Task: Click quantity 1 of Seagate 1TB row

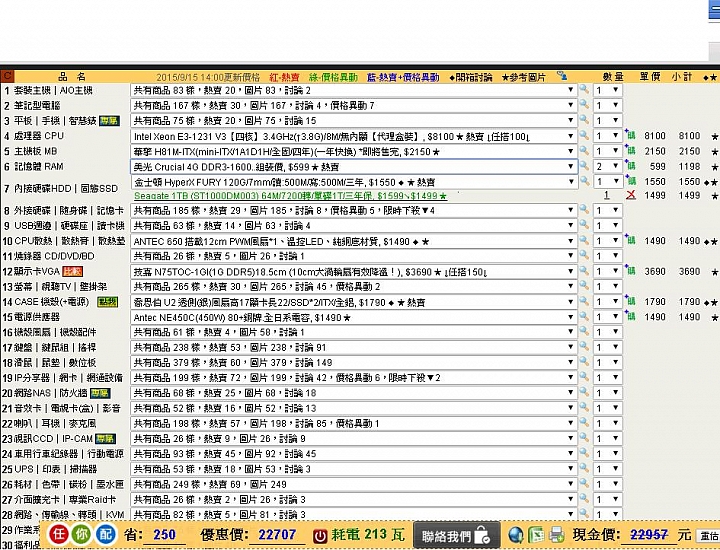Action: pyautogui.click(x=607, y=195)
